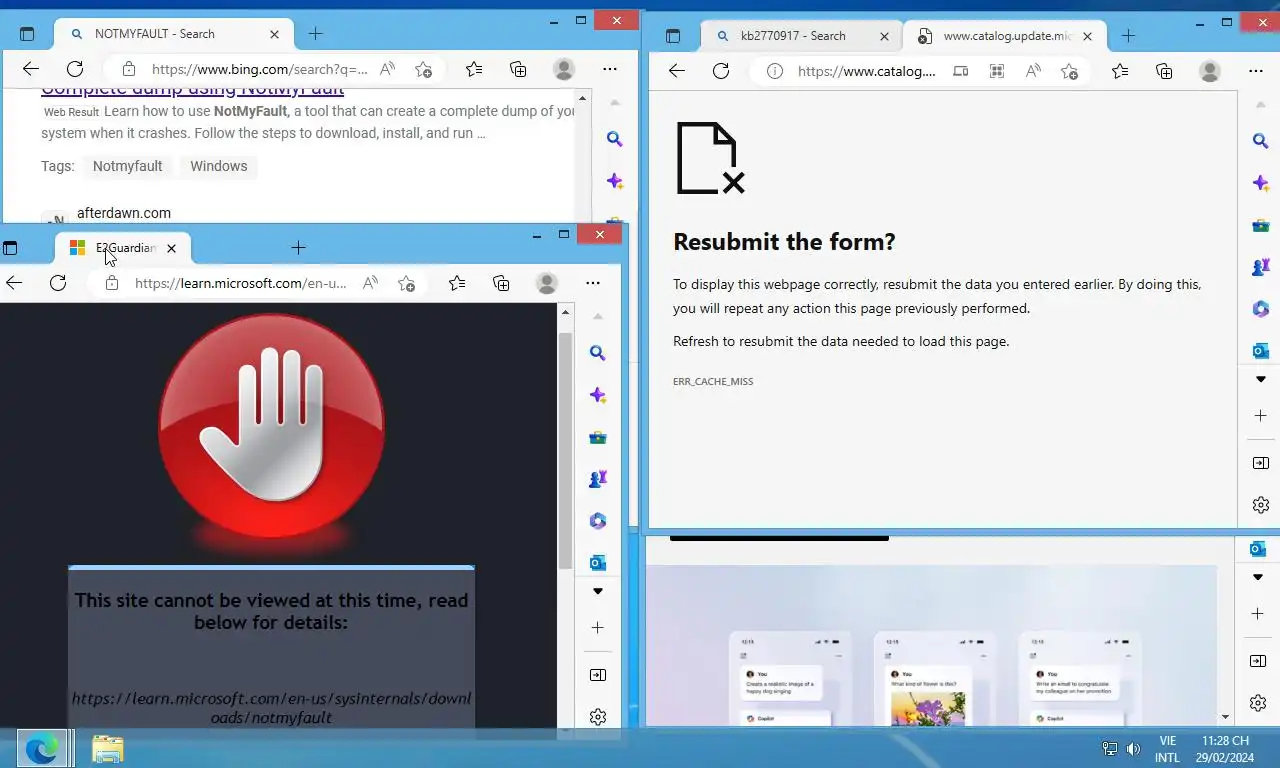Open sidebar Search in Bing window
The width and height of the screenshot is (1280, 768).
click(615, 139)
